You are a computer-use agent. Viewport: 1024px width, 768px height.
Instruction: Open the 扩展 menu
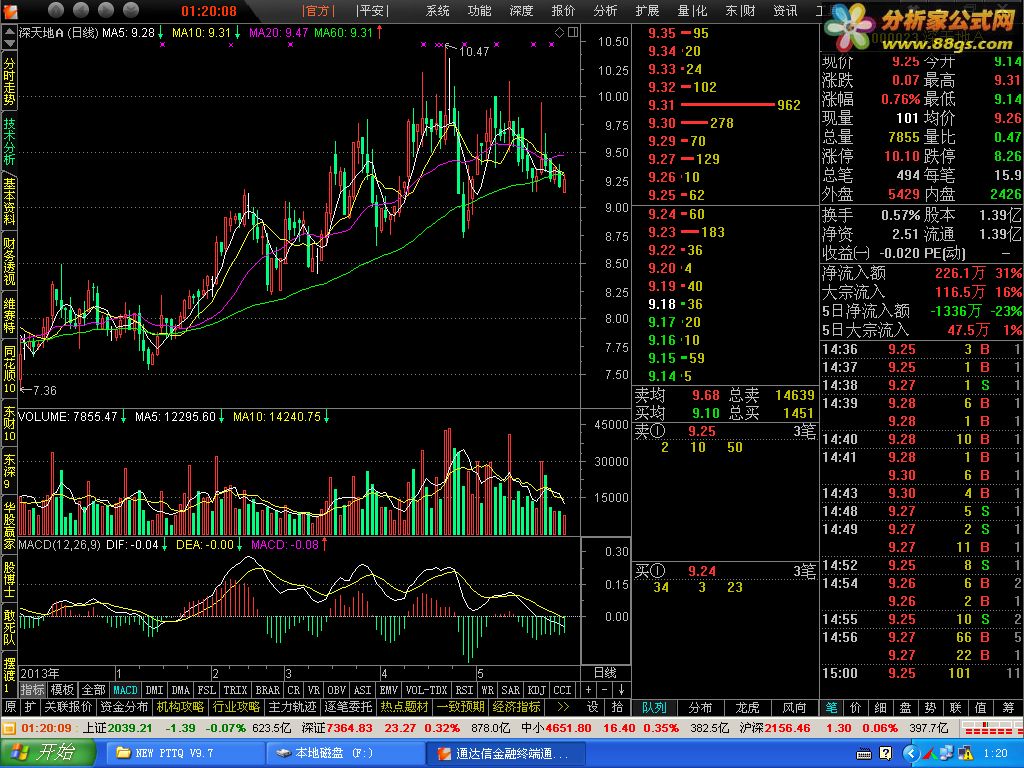click(647, 10)
